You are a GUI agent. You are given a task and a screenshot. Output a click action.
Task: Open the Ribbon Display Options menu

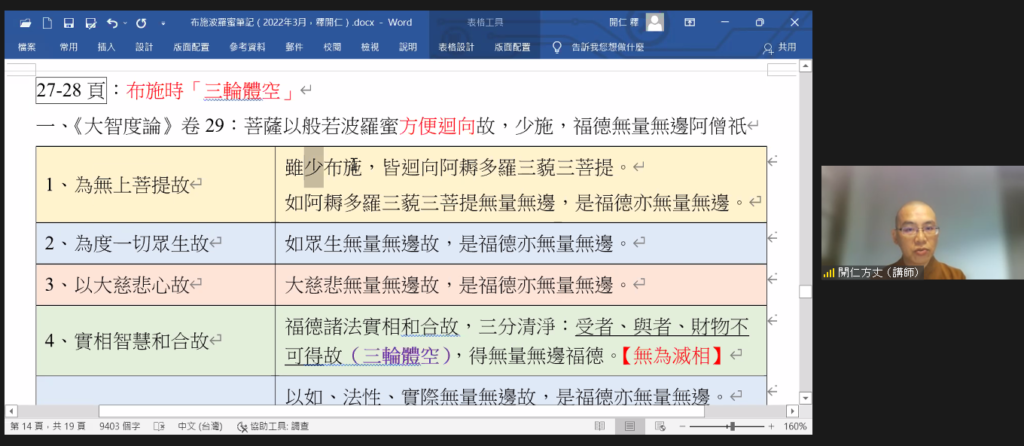coord(690,22)
